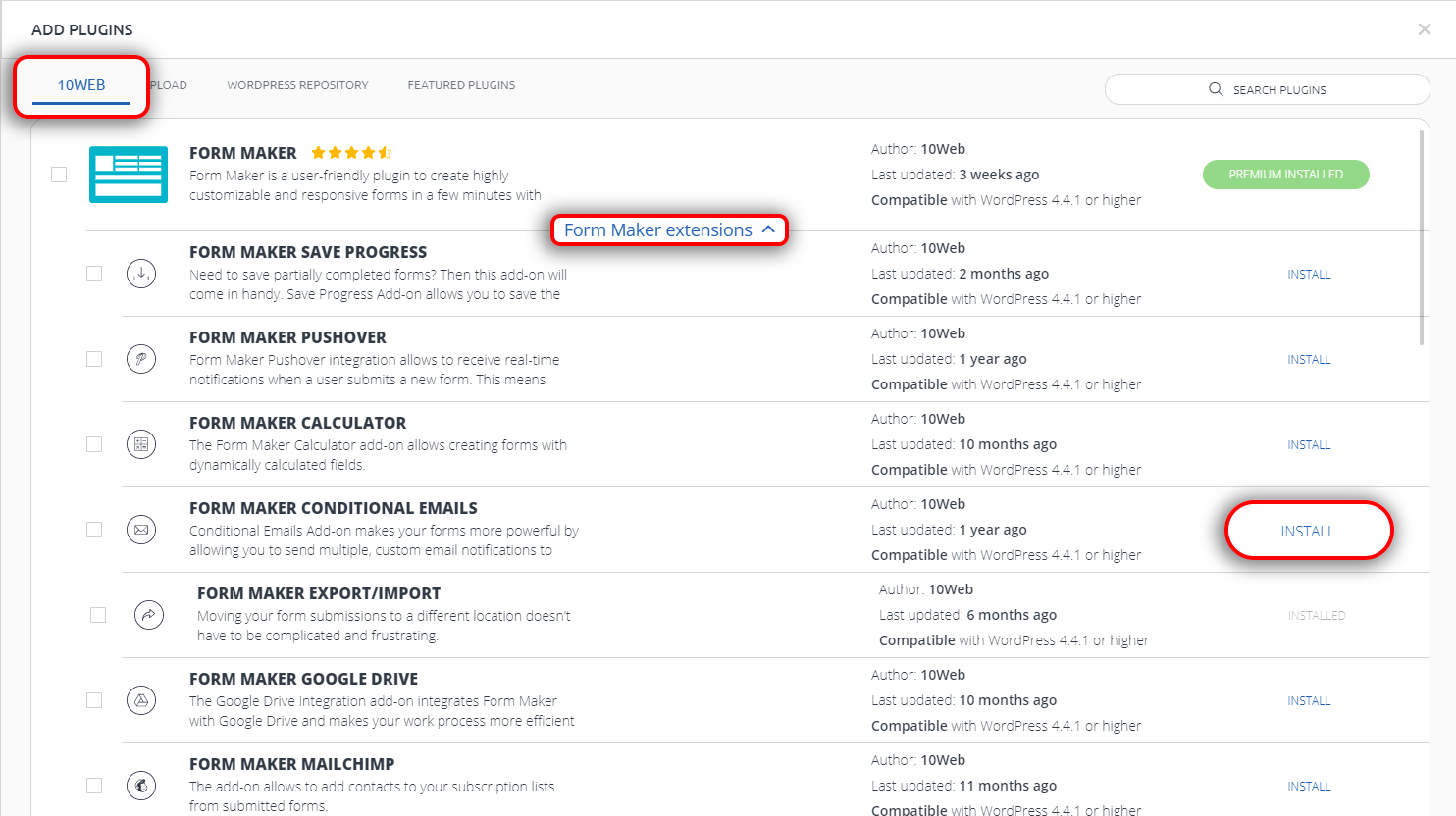1456x816 pixels.
Task: Click 'Last updated: 11 months ago' text
Action: coord(963,786)
